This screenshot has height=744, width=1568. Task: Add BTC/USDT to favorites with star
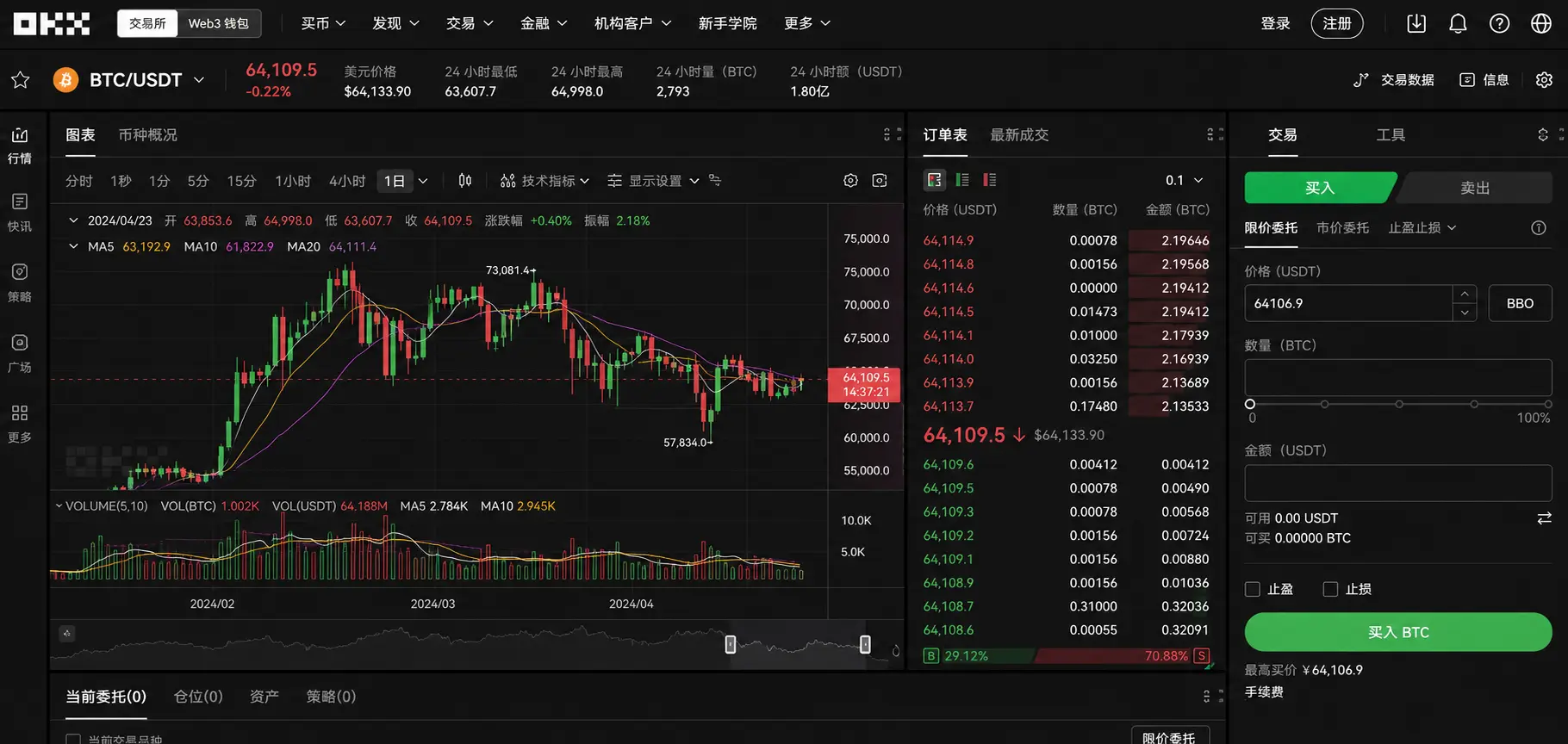21,80
